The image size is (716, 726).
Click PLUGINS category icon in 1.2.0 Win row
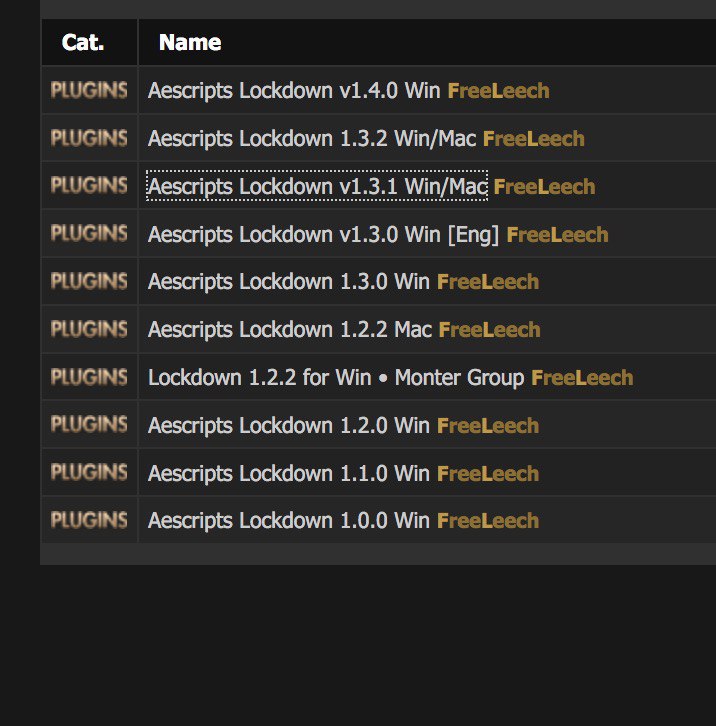(89, 424)
